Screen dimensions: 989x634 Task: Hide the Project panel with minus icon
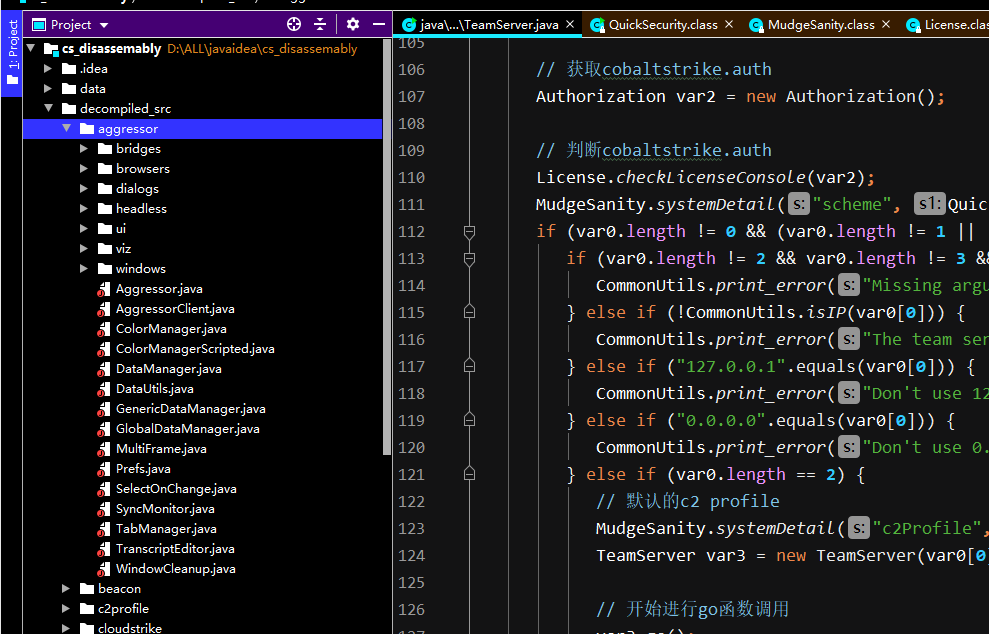coord(379,24)
